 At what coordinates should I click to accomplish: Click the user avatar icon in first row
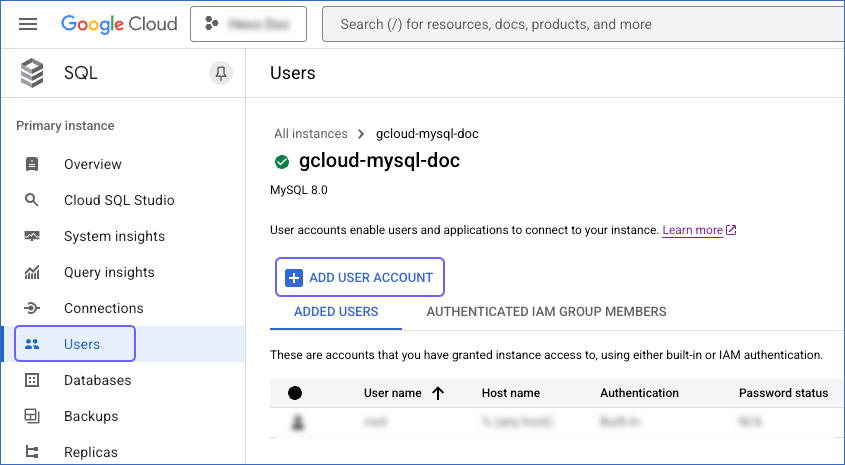pos(298,422)
